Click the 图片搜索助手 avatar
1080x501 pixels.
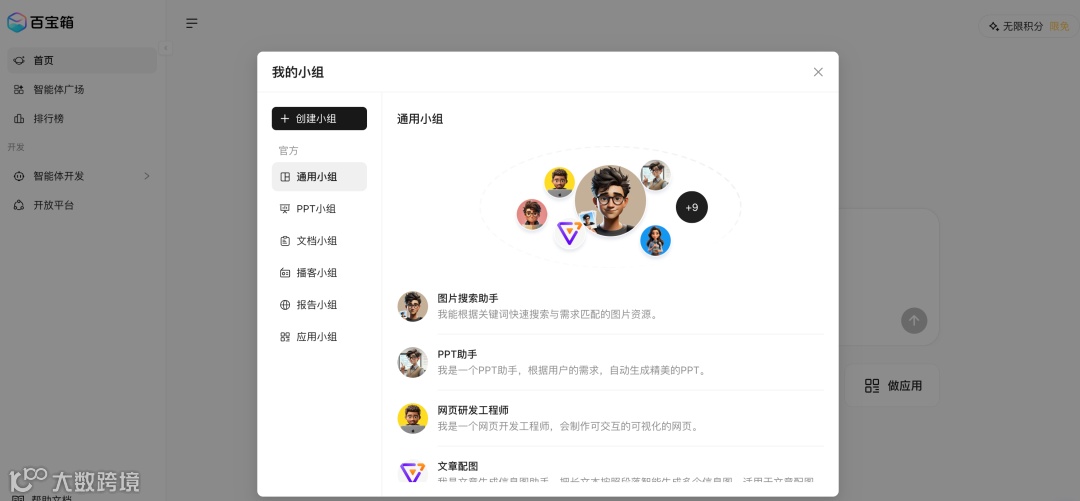(x=413, y=306)
